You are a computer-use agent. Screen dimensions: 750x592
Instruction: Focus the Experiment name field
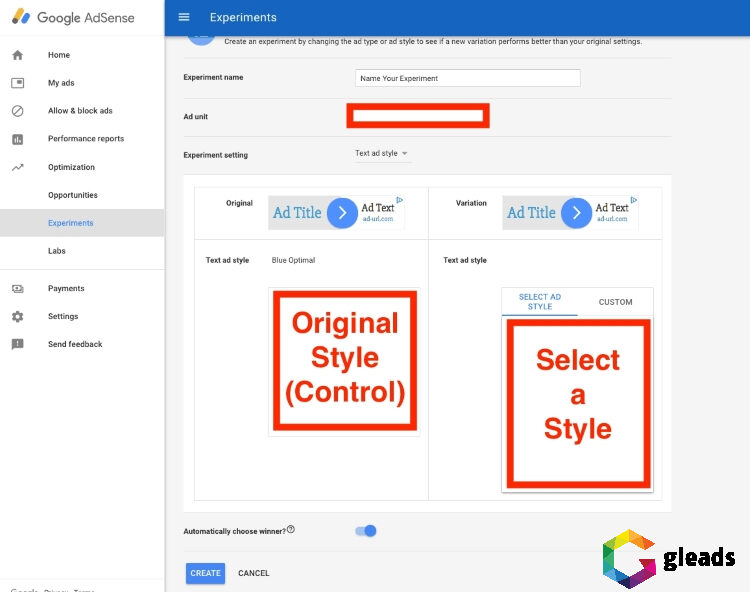point(468,78)
